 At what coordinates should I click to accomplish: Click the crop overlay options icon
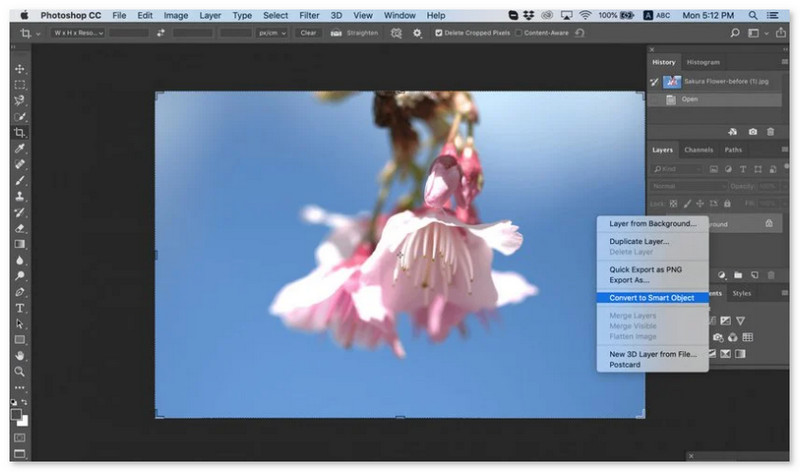396,33
